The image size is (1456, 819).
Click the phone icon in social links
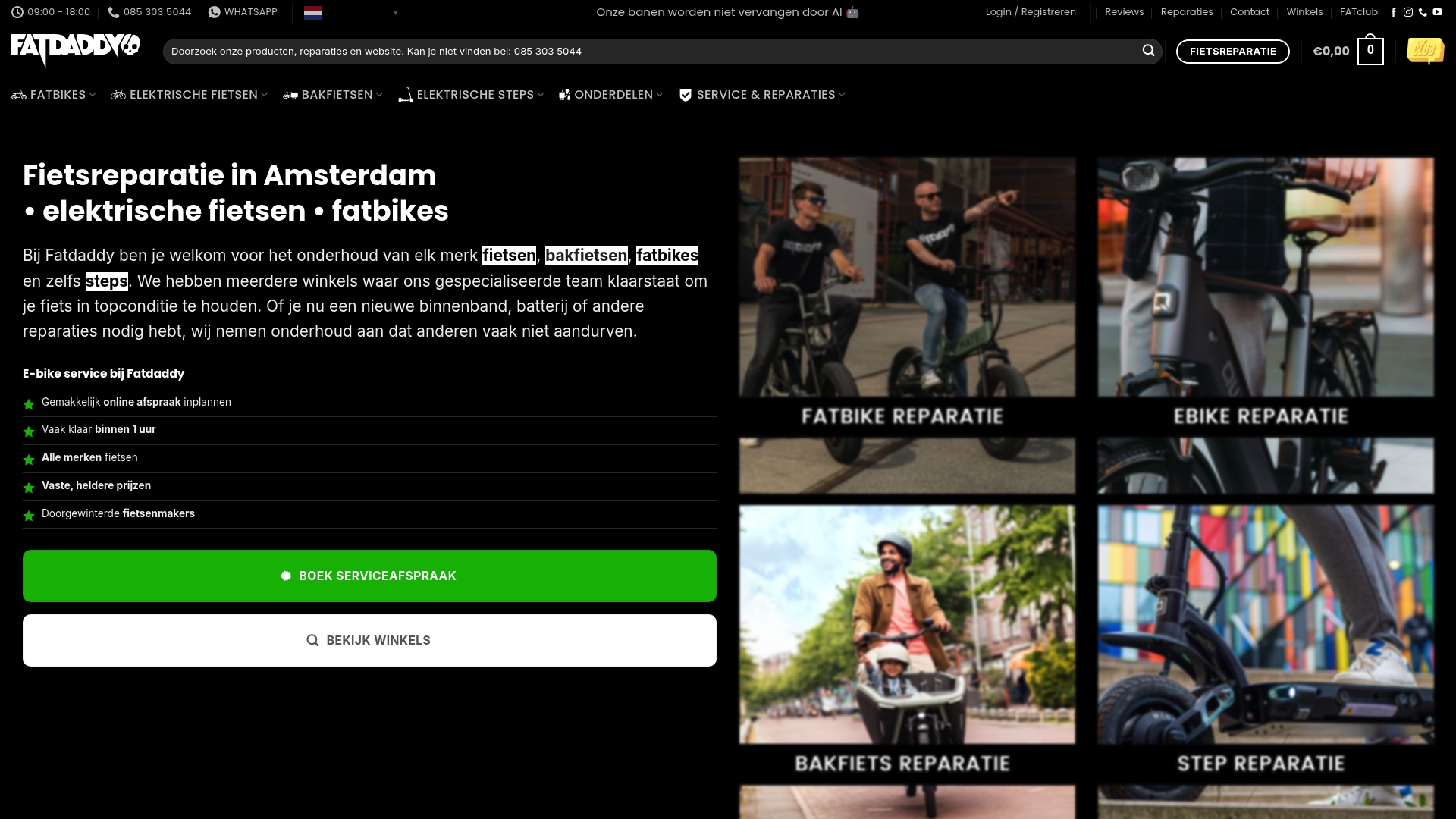(x=1423, y=12)
